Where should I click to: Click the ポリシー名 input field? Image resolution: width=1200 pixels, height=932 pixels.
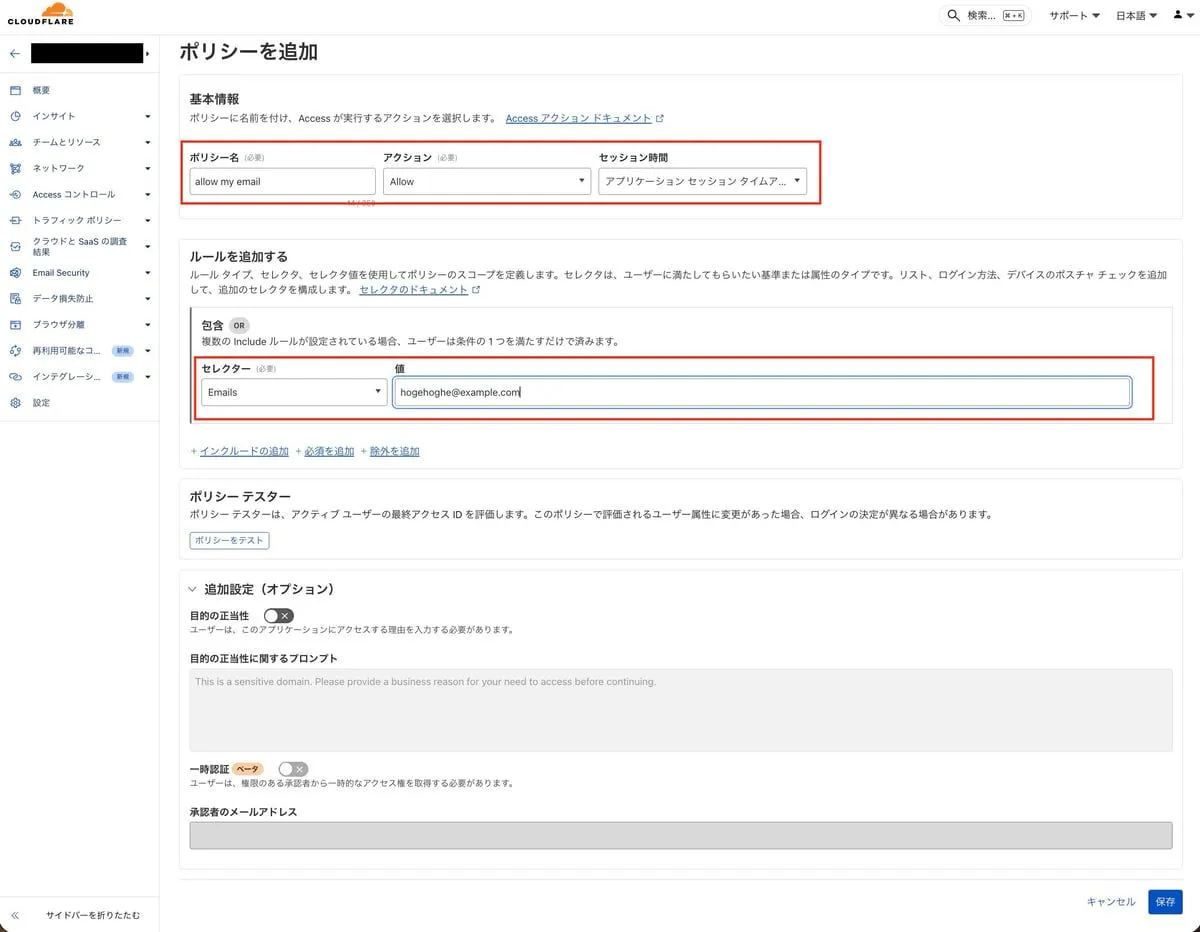point(282,181)
